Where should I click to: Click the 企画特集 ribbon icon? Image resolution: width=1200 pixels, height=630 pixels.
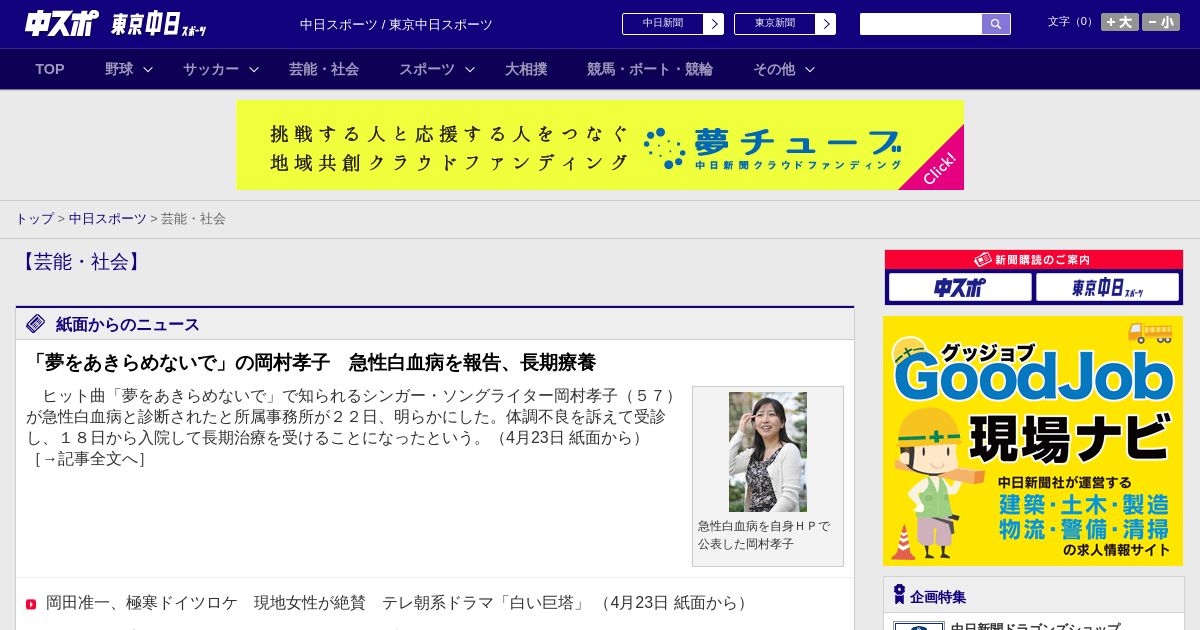coord(899,595)
